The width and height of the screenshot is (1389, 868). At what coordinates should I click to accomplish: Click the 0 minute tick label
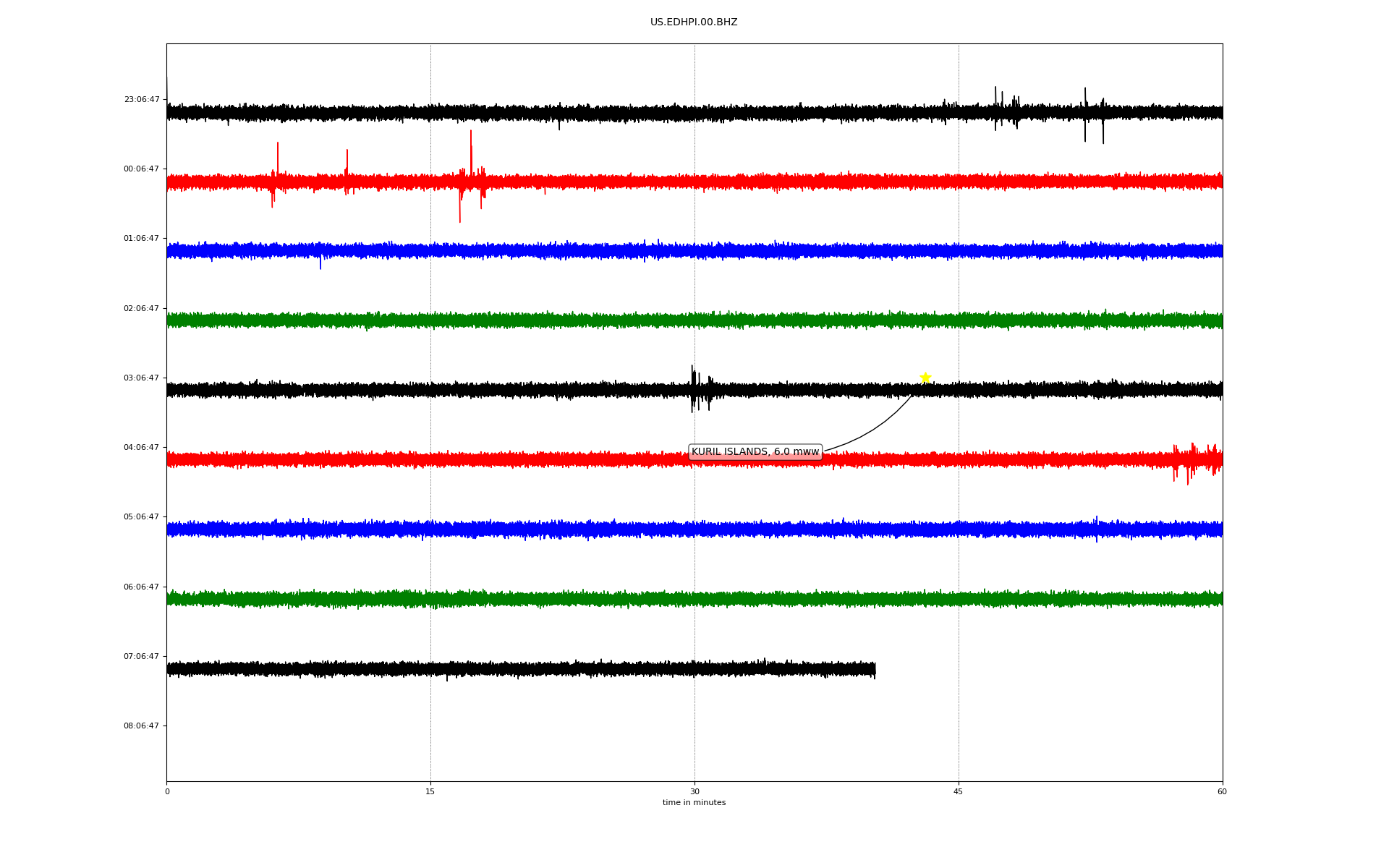[167, 792]
